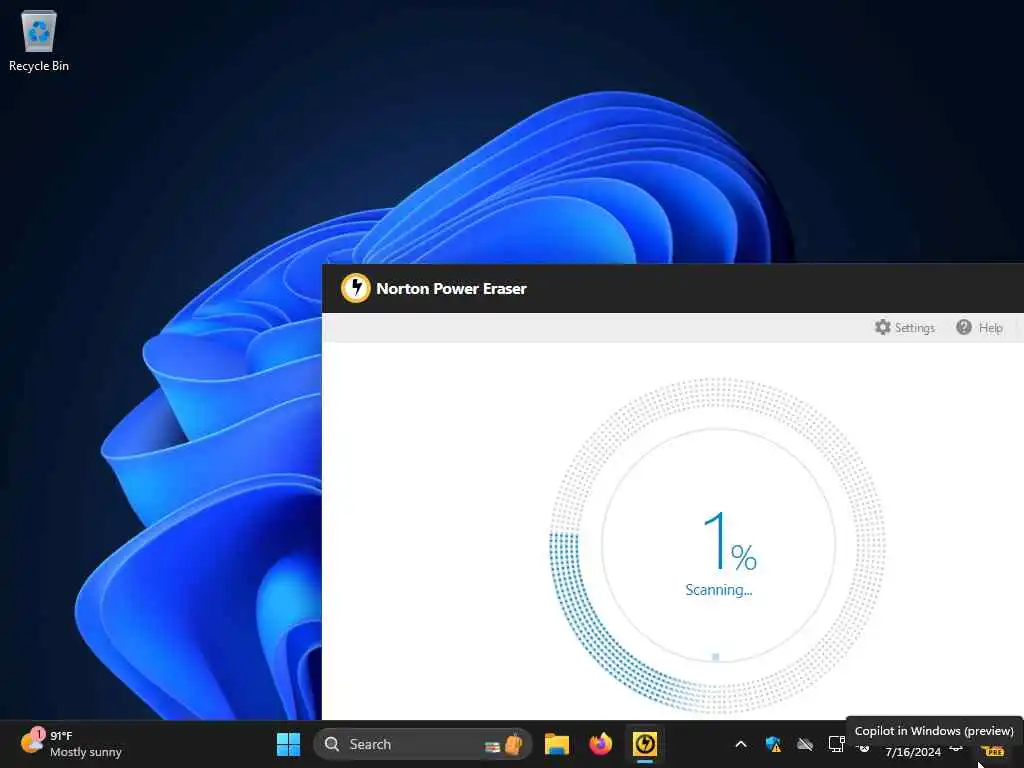Screen dimensions: 1024x768
Task: Click the taskbar Search box
Action: click(423, 744)
